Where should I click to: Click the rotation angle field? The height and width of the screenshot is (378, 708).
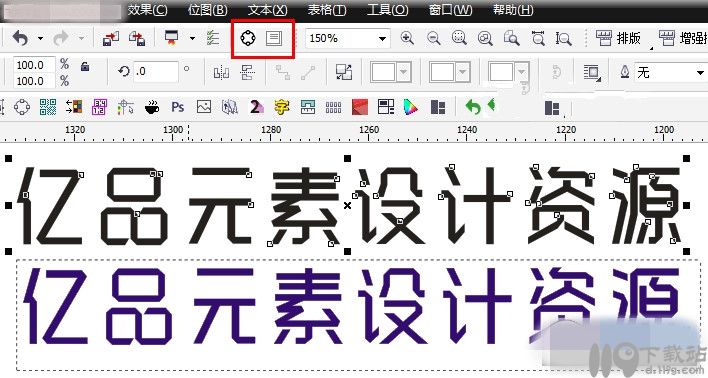coord(155,71)
